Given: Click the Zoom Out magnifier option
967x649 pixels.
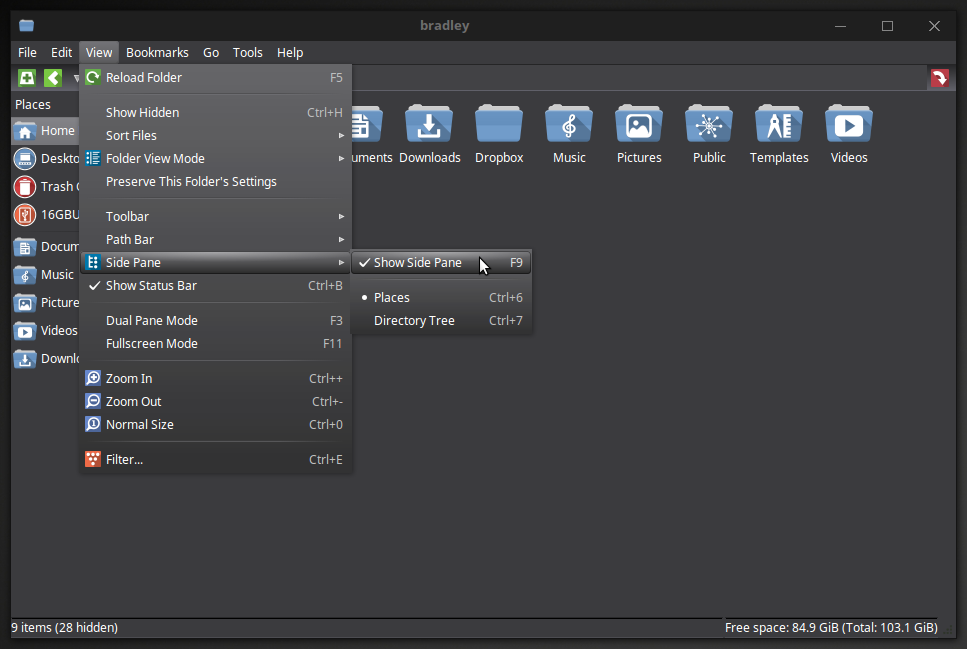Looking at the screenshot, I should pos(134,401).
